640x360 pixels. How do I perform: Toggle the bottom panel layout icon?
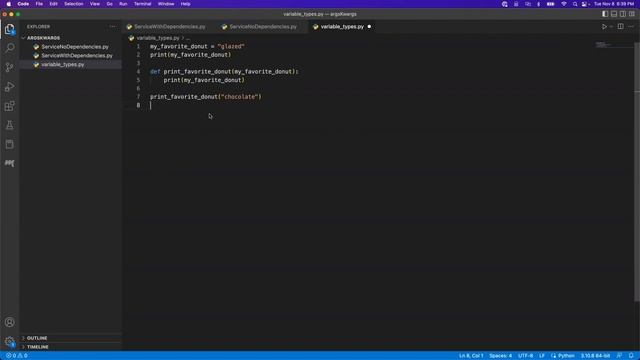tap(614, 14)
